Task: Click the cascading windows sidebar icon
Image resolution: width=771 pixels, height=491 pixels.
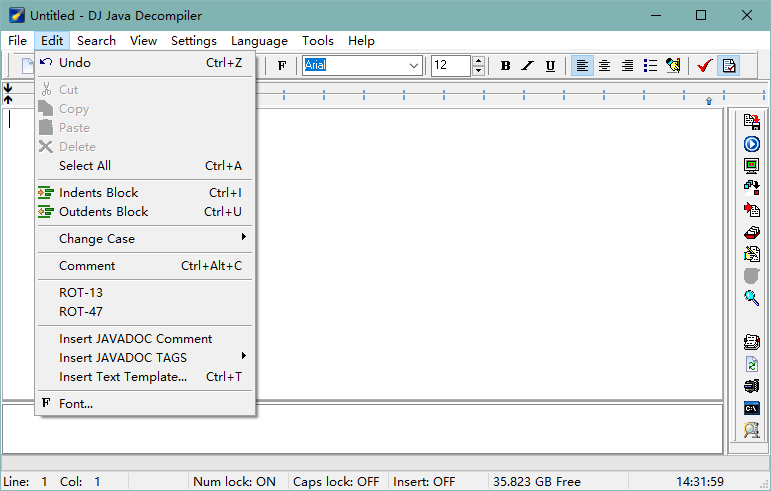Action: click(751, 187)
